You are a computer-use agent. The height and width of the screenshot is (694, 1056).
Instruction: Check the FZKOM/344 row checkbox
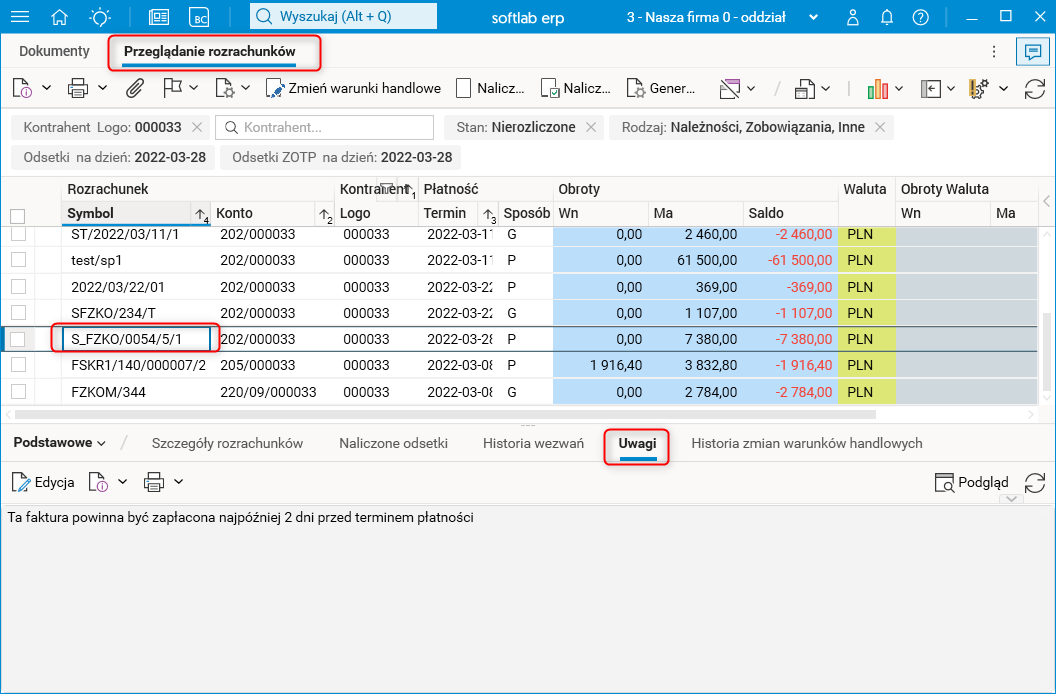18,392
